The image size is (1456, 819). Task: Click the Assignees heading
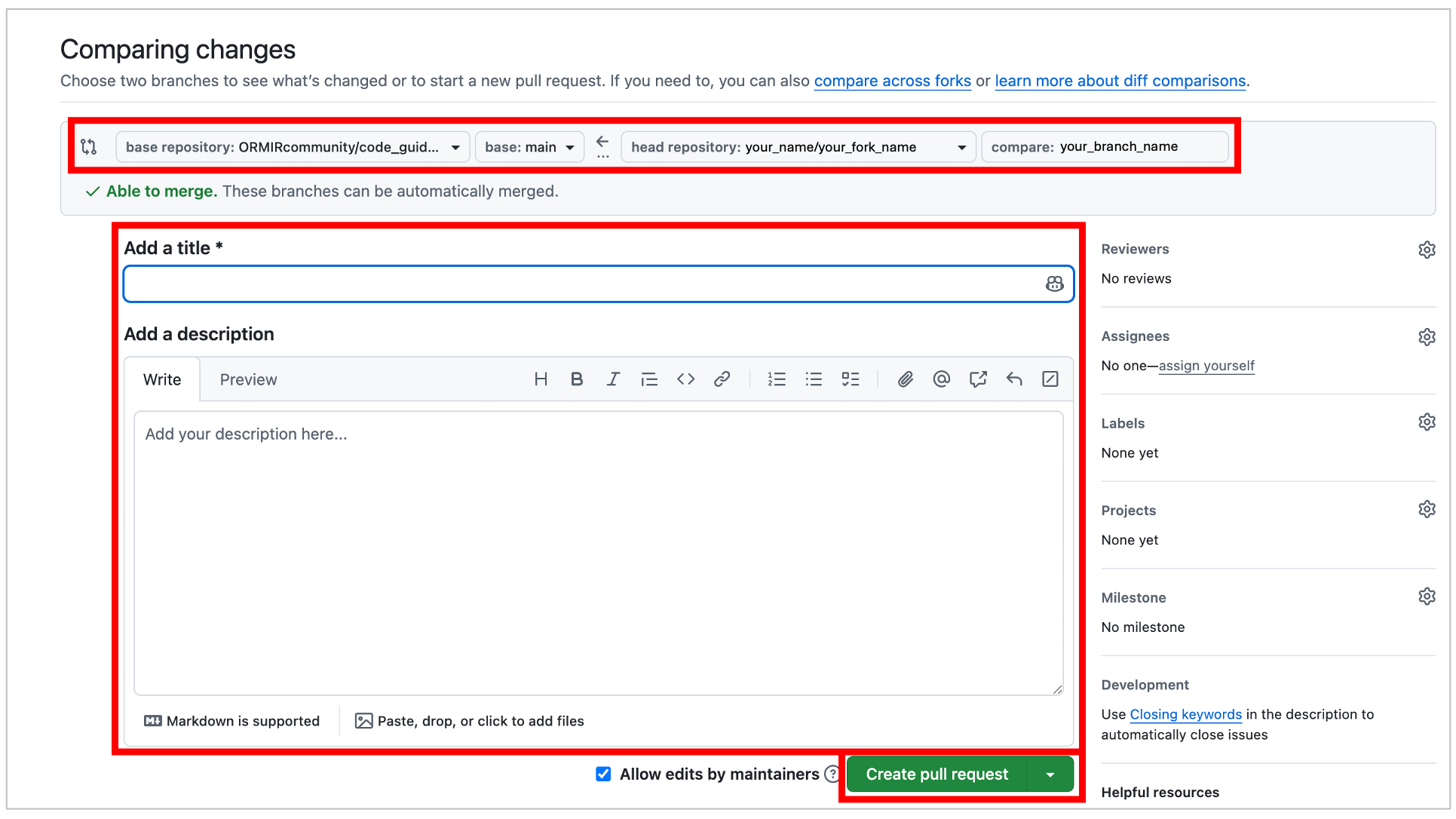(x=1135, y=336)
